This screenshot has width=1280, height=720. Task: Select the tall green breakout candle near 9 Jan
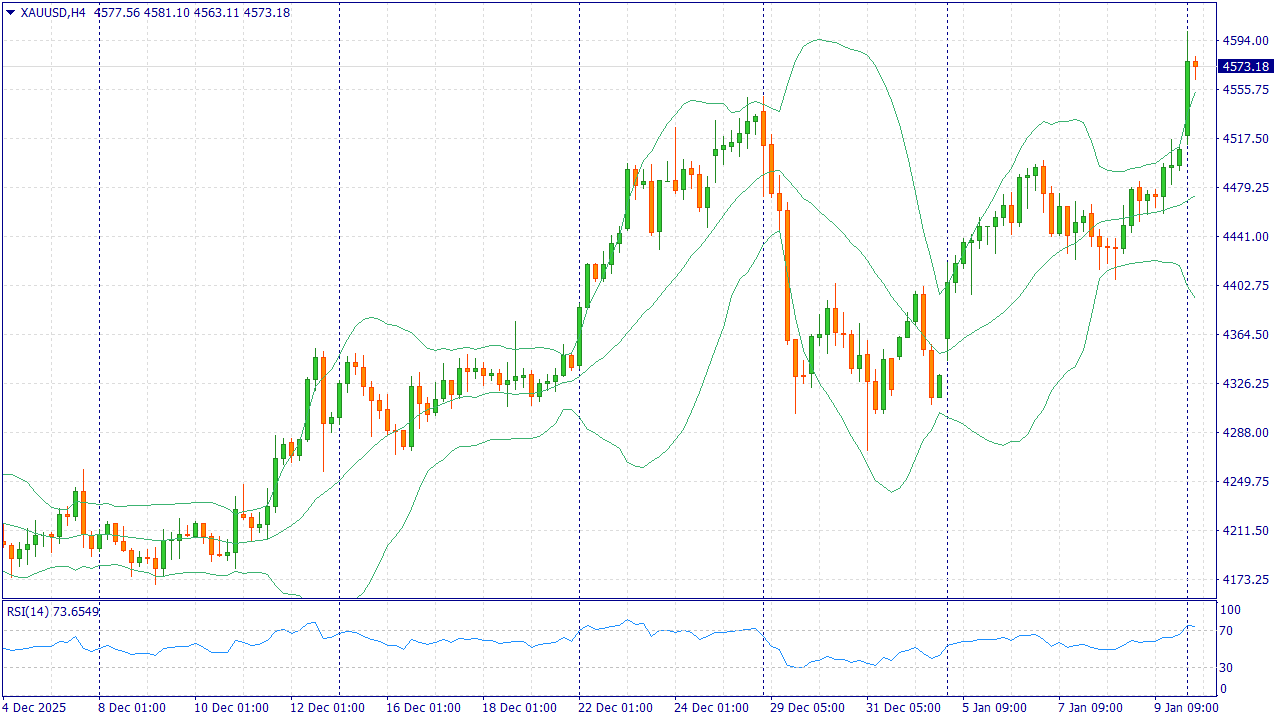(x=1187, y=98)
